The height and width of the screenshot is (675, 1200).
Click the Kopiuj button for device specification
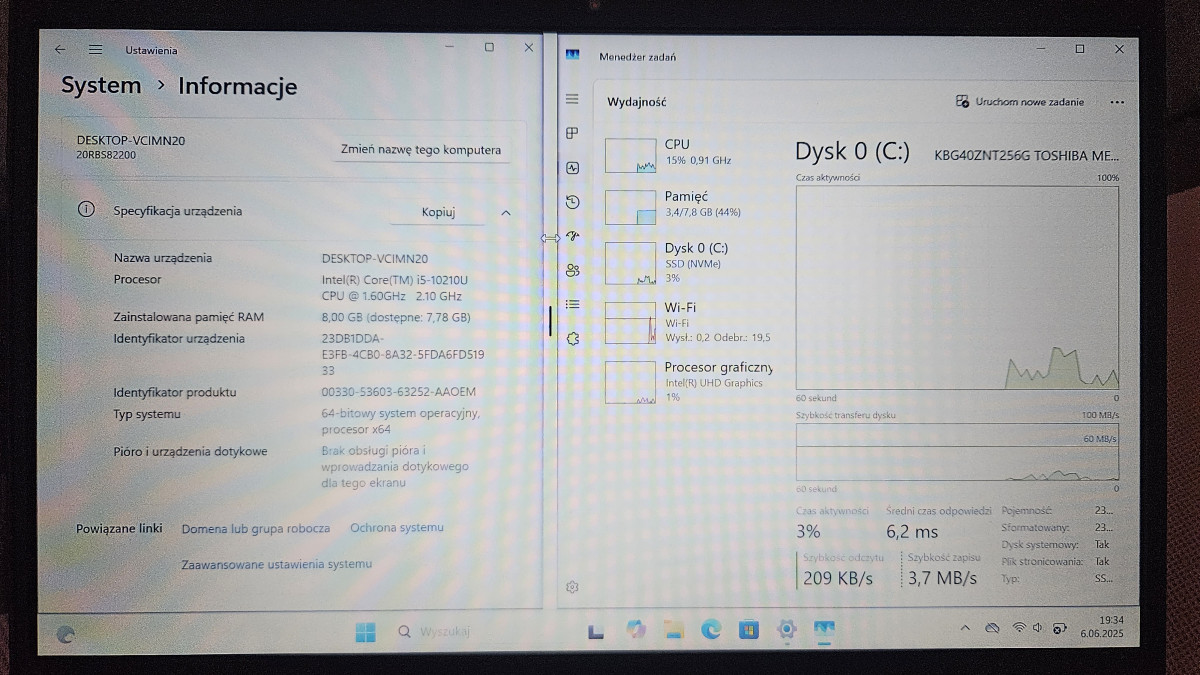click(x=438, y=212)
